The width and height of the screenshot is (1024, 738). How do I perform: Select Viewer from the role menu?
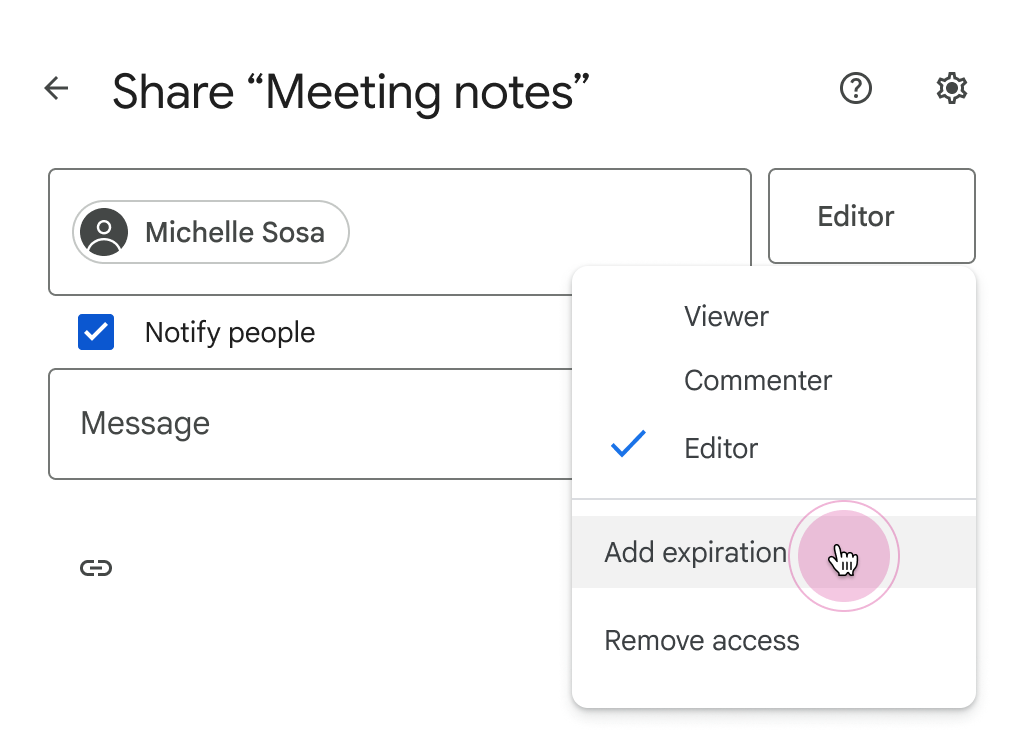[x=726, y=317]
